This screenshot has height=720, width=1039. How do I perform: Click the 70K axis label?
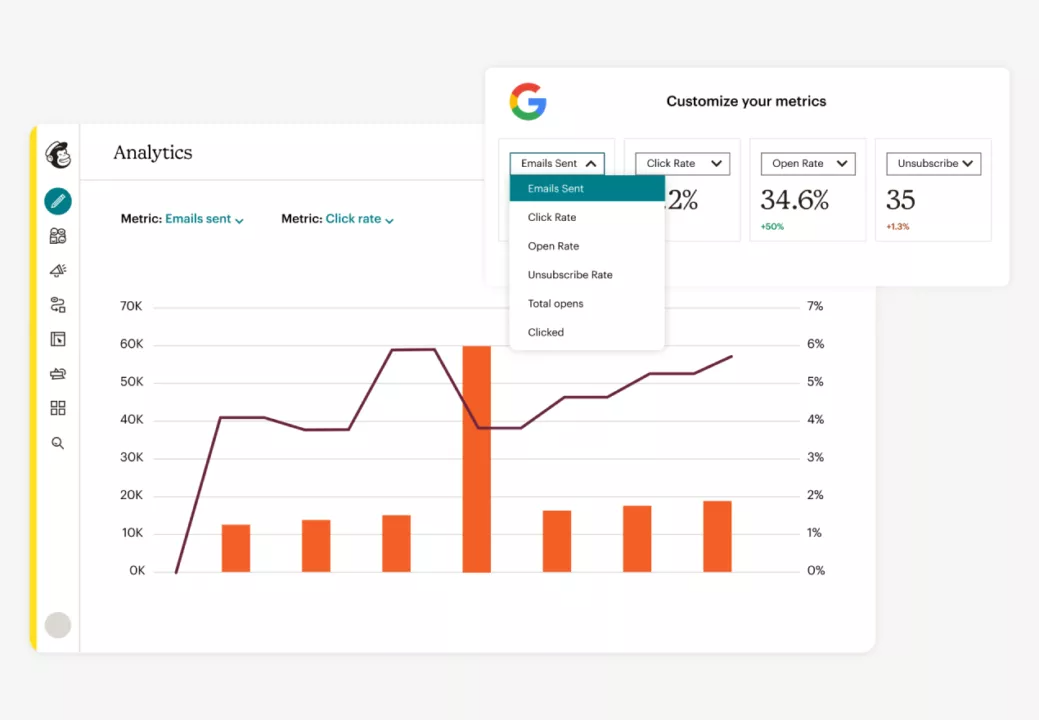(131, 306)
